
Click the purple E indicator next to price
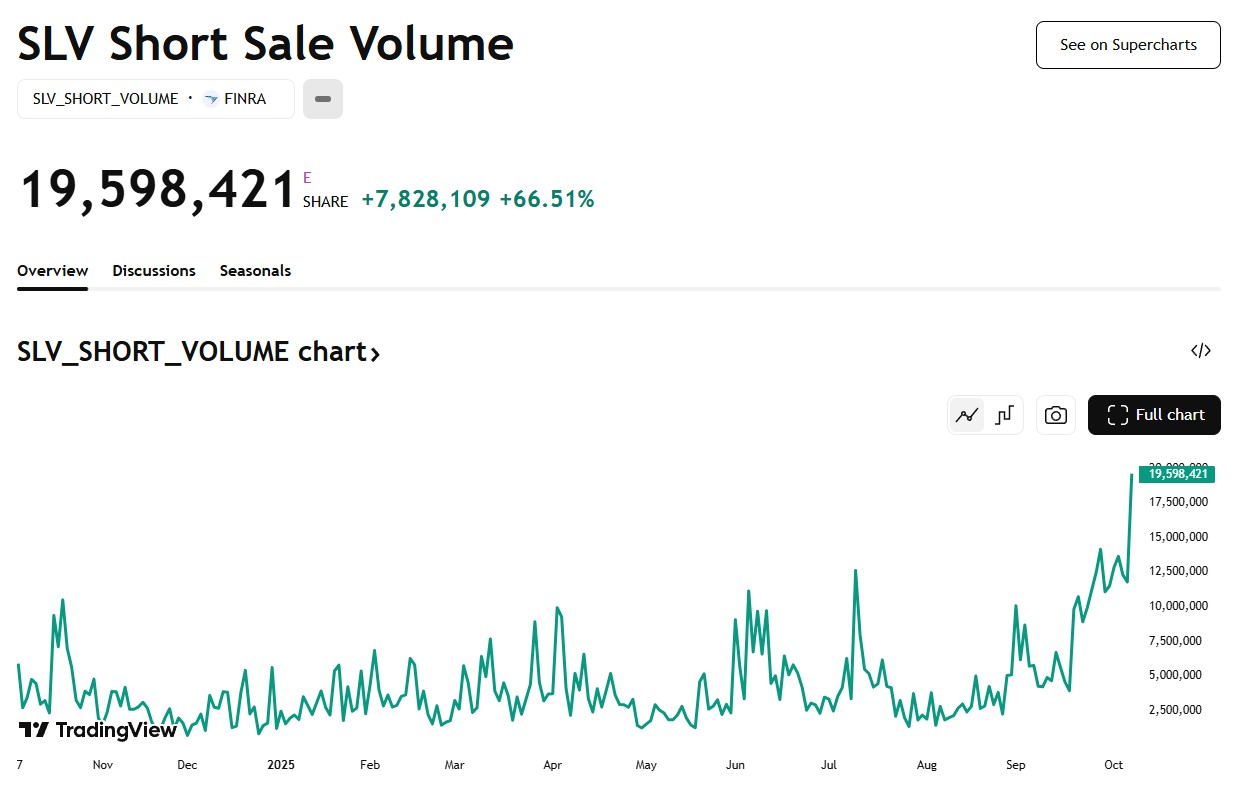point(307,178)
